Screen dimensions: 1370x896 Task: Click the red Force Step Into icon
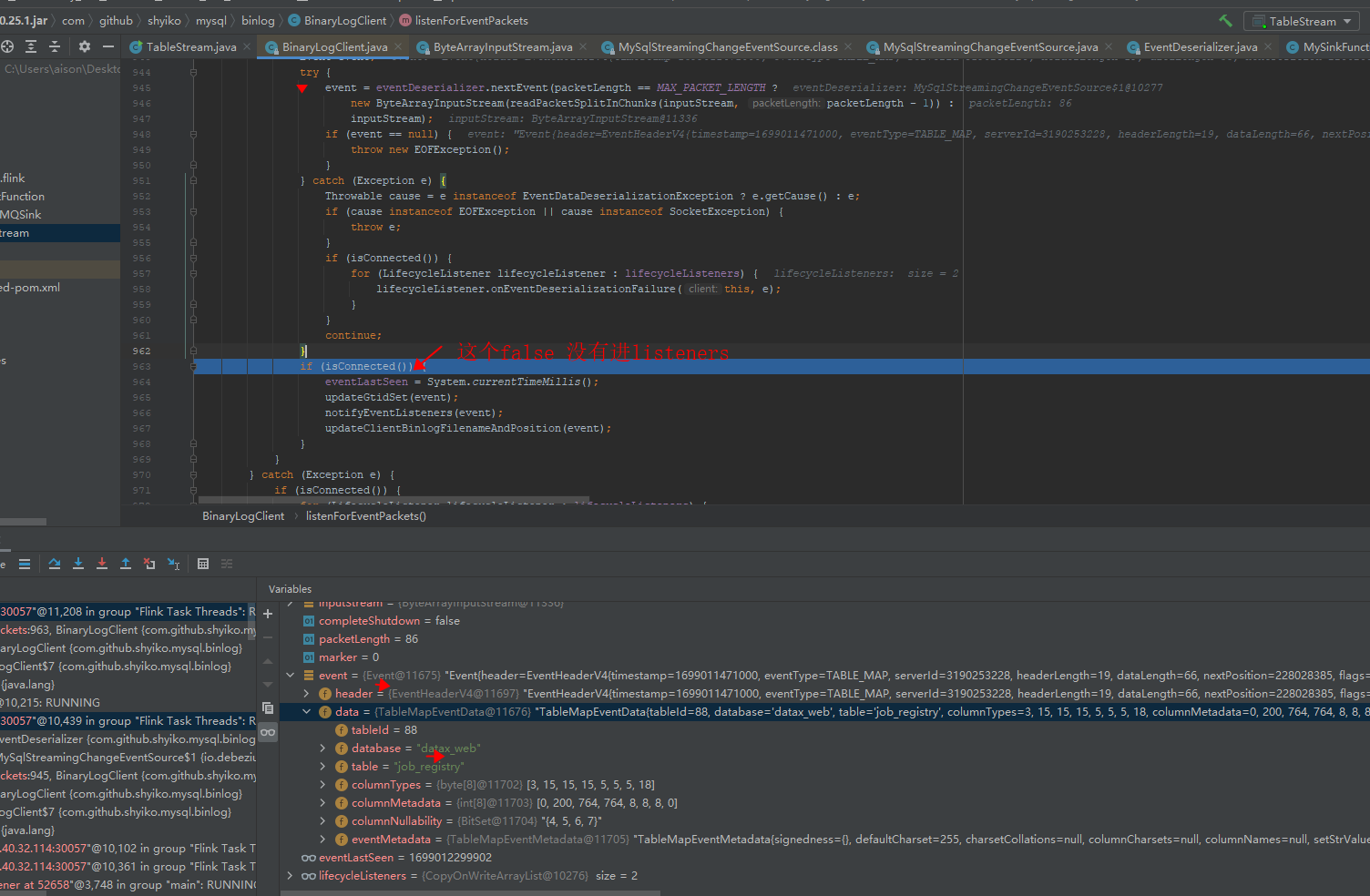(102, 564)
